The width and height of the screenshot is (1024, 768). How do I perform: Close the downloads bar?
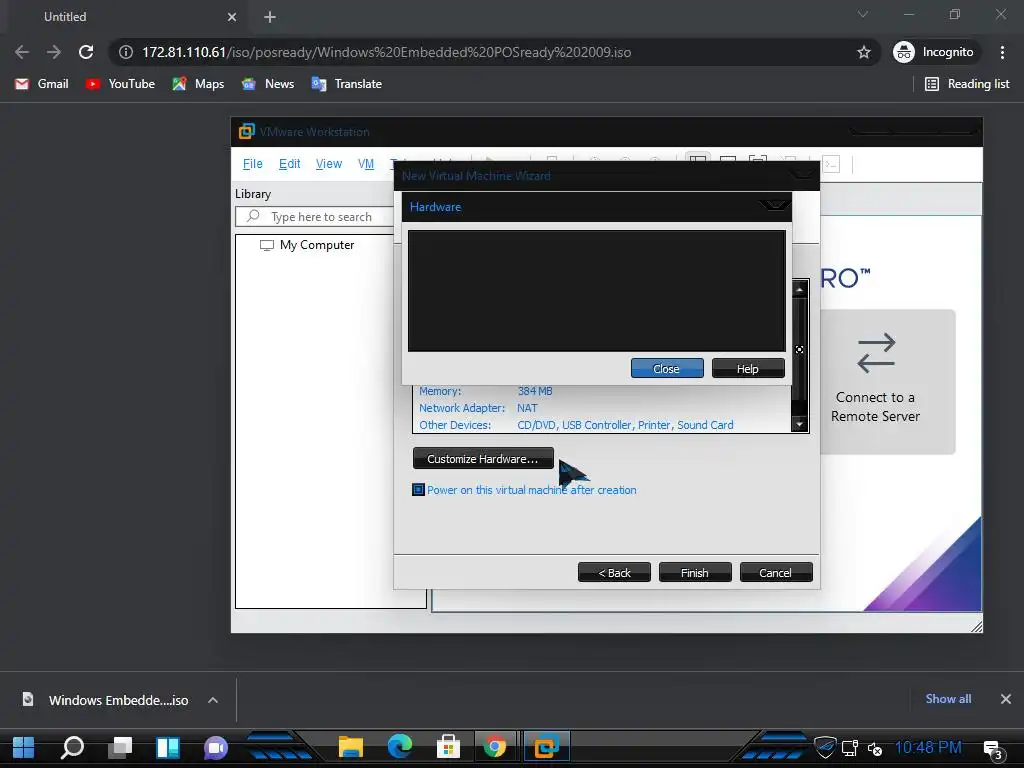[x=1006, y=699]
